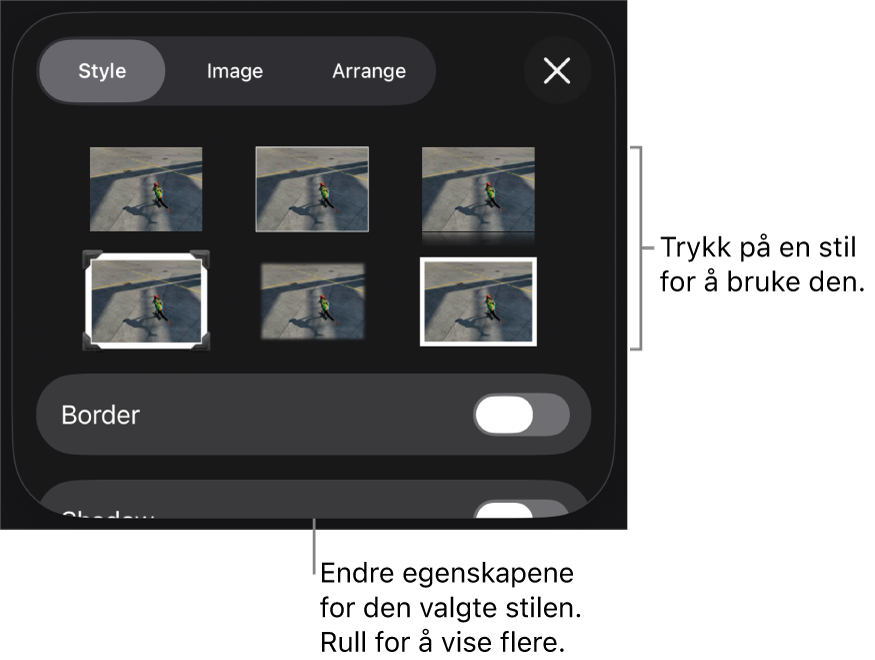Choose the thin outline image style
The width and height of the screenshot is (875, 660).
click(x=312, y=189)
